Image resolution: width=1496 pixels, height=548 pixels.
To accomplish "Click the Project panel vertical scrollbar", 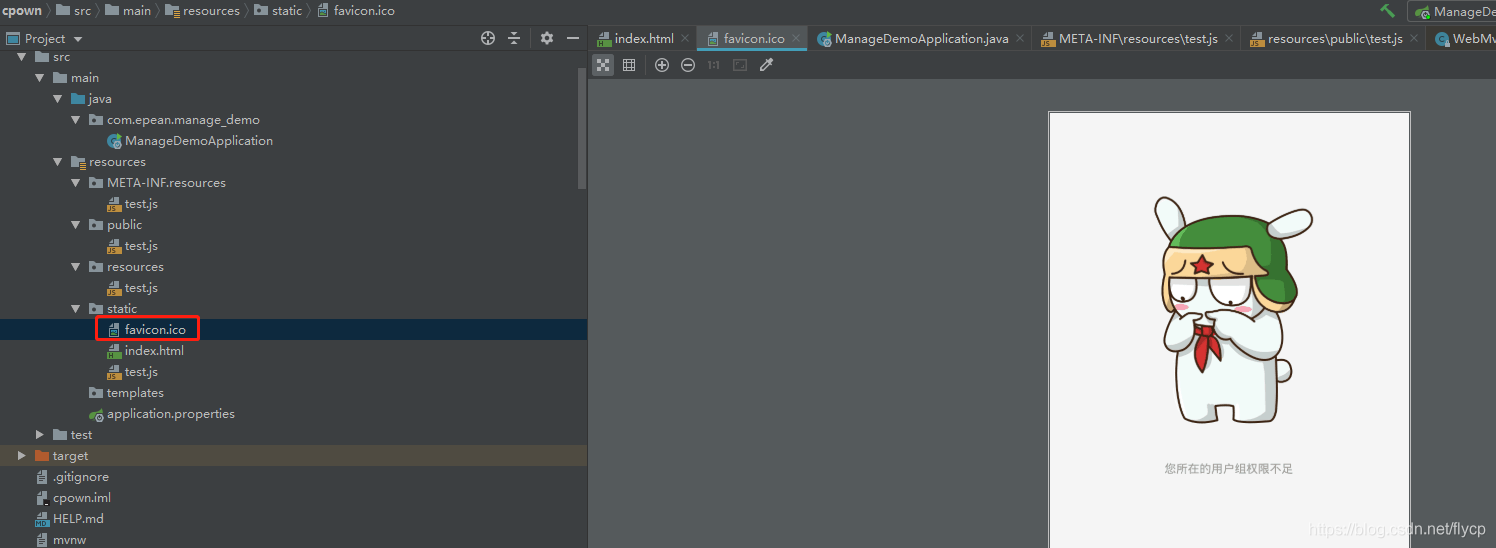I will pyautogui.click(x=583, y=128).
